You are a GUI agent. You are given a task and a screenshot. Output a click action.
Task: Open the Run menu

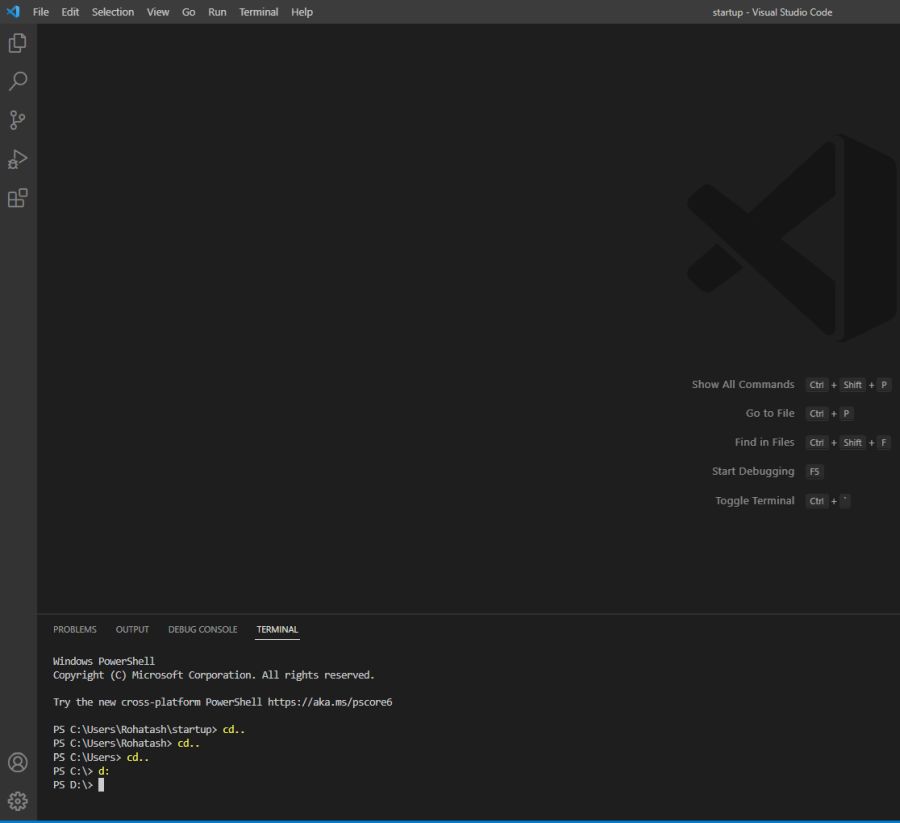[x=217, y=12]
